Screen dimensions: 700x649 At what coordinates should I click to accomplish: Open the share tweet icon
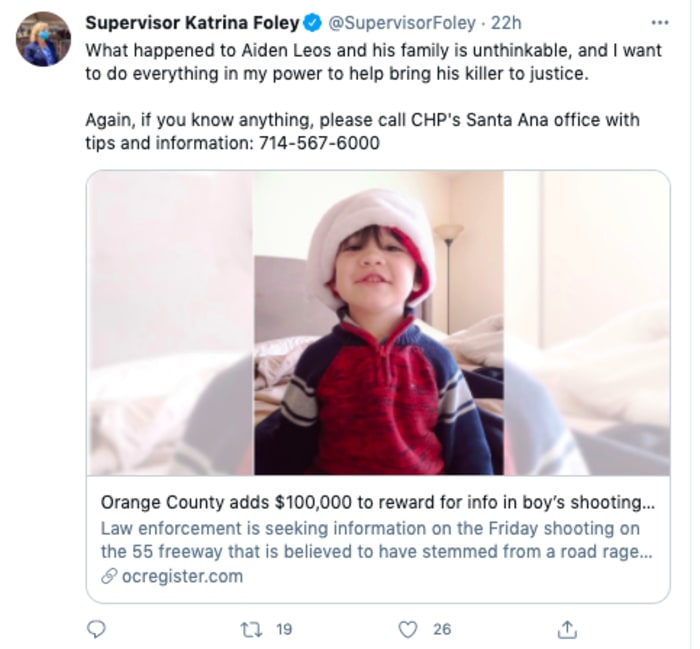(x=567, y=629)
